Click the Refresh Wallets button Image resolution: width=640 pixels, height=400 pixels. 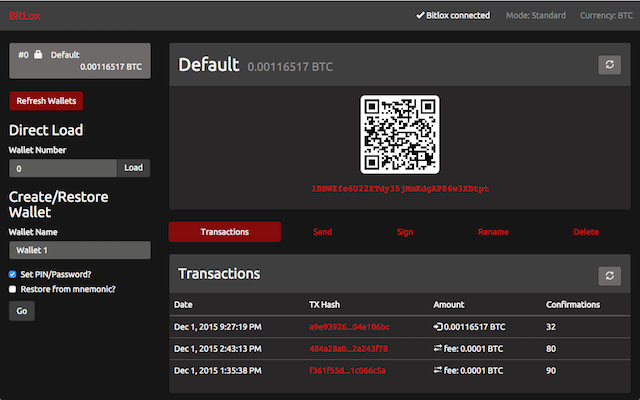(x=46, y=101)
